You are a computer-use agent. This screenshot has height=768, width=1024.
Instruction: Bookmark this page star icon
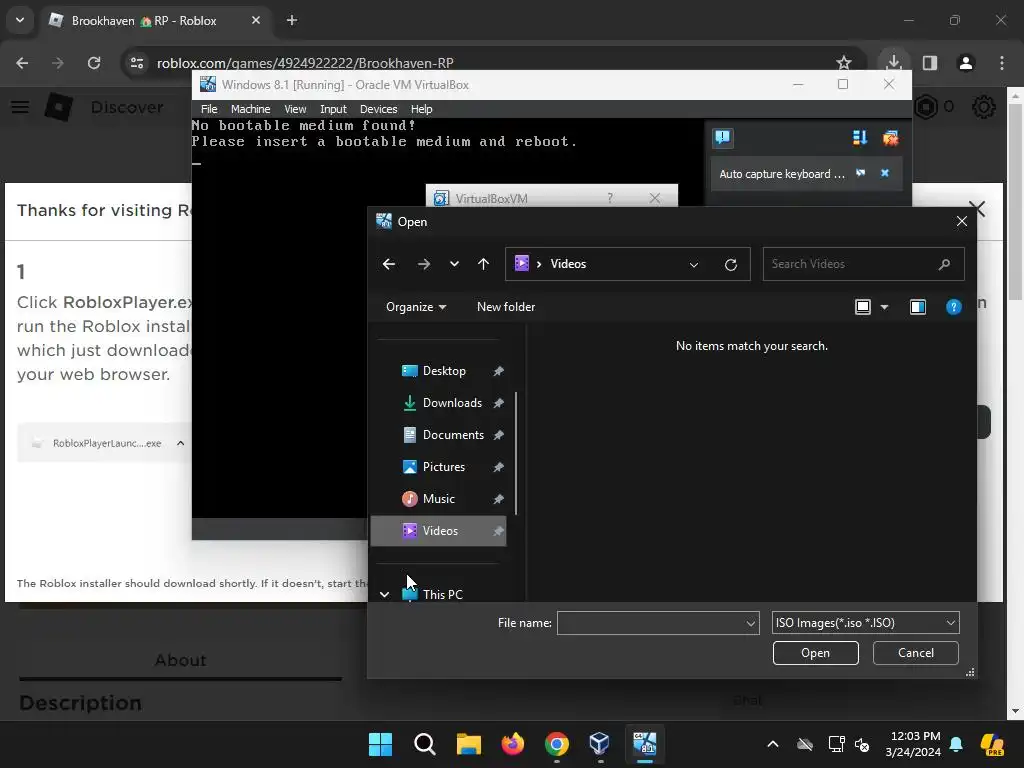(844, 63)
